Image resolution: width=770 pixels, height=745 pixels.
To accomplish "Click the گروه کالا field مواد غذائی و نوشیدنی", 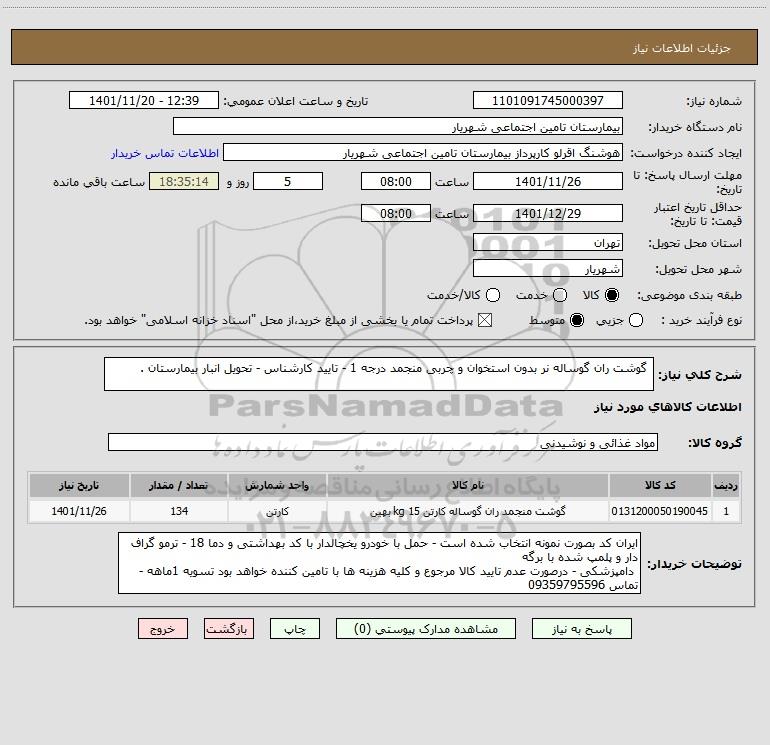I will (383, 442).
